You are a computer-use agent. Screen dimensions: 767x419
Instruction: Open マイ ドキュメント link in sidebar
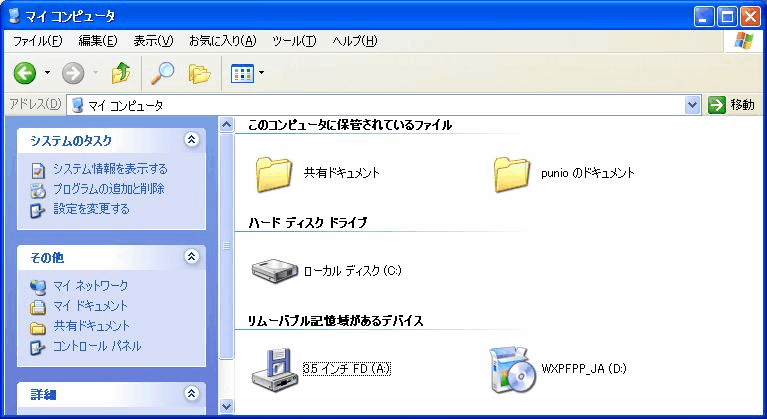point(91,306)
